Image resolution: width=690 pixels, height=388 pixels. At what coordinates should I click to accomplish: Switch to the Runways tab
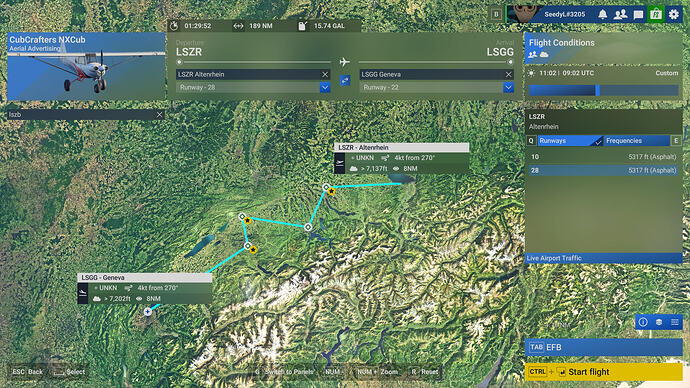570,141
